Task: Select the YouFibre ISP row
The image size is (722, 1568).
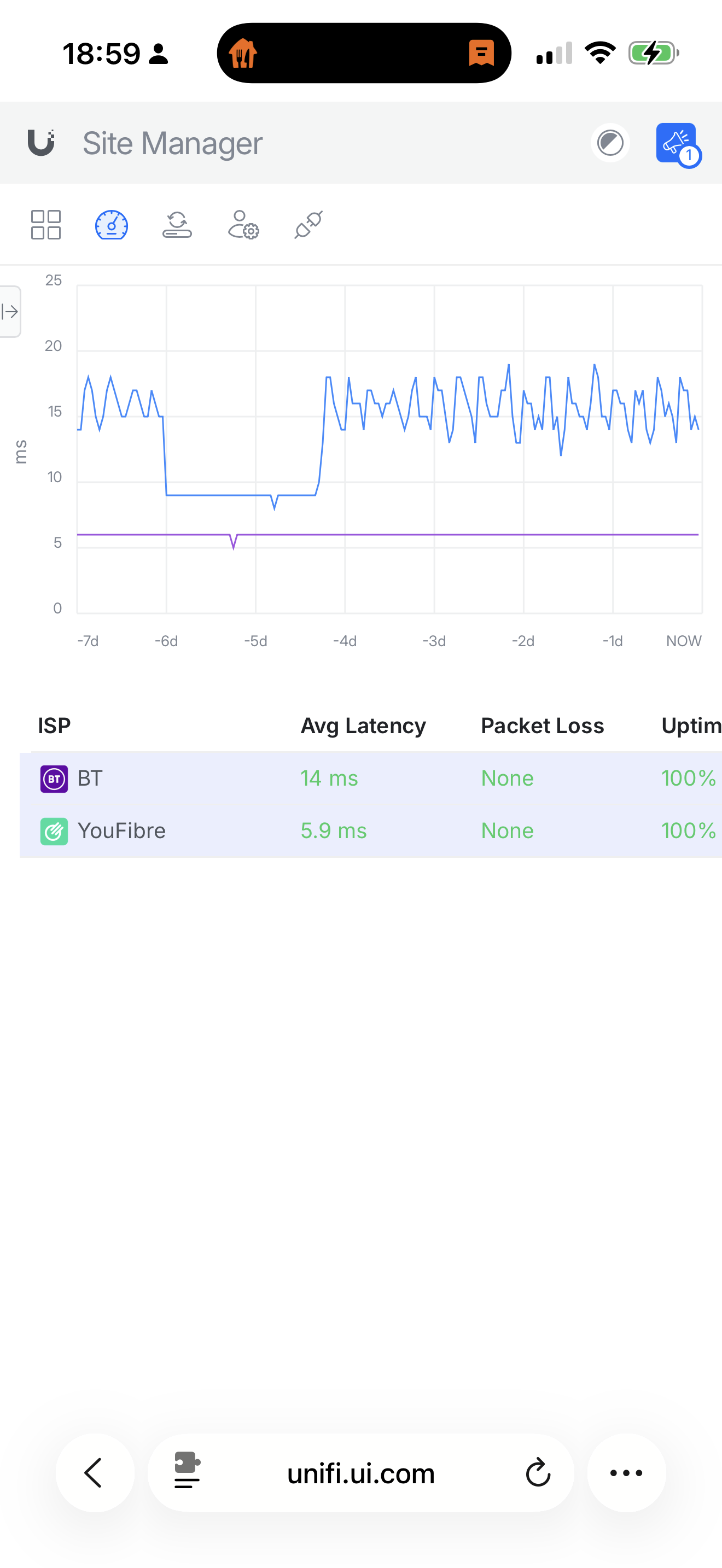Action: (x=371, y=831)
